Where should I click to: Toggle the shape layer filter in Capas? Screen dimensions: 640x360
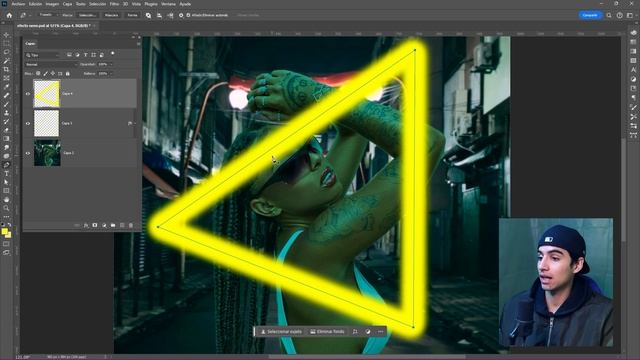93,55
